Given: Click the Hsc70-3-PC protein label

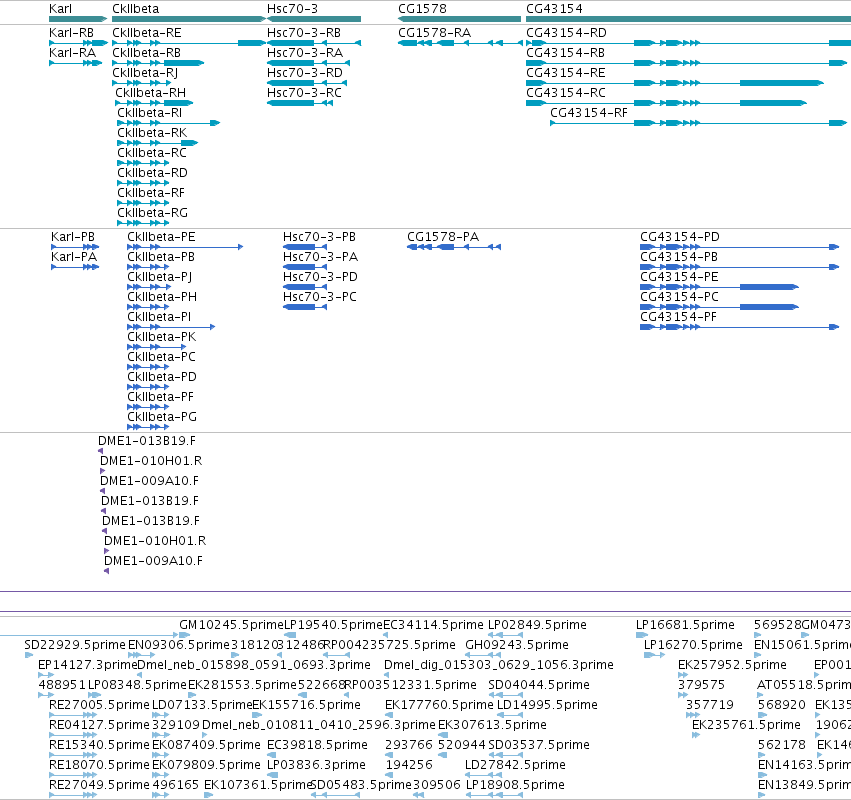Looking at the screenshot, I should click(320, 297).
